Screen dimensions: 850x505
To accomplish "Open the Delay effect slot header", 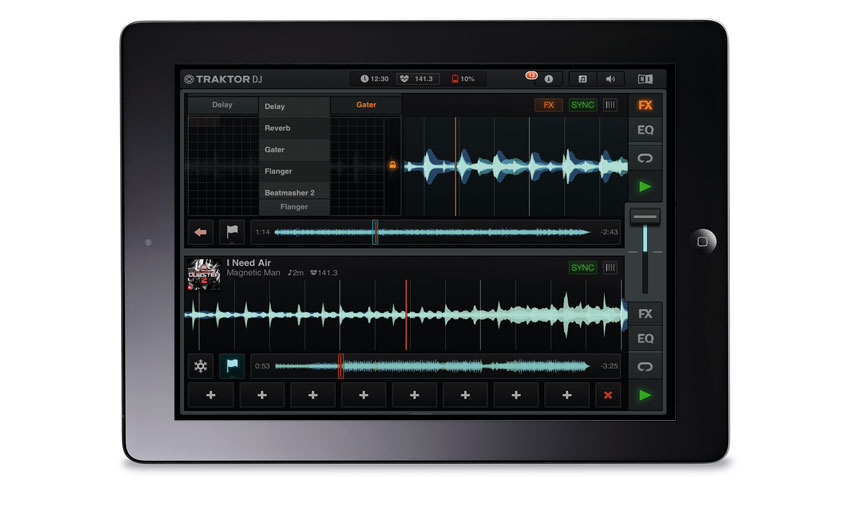I will click(x=222, y=105).
